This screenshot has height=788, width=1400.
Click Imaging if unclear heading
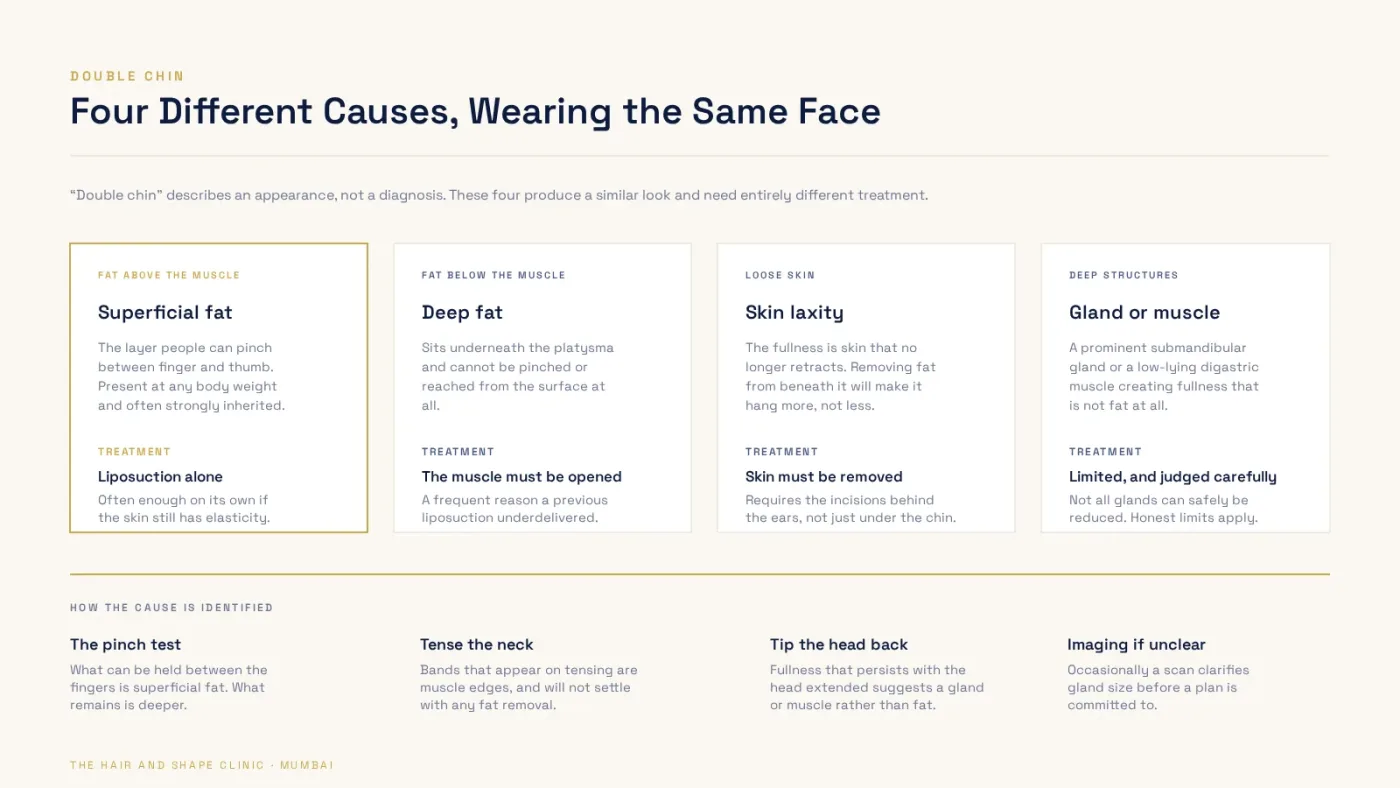tap(1136, 644)
